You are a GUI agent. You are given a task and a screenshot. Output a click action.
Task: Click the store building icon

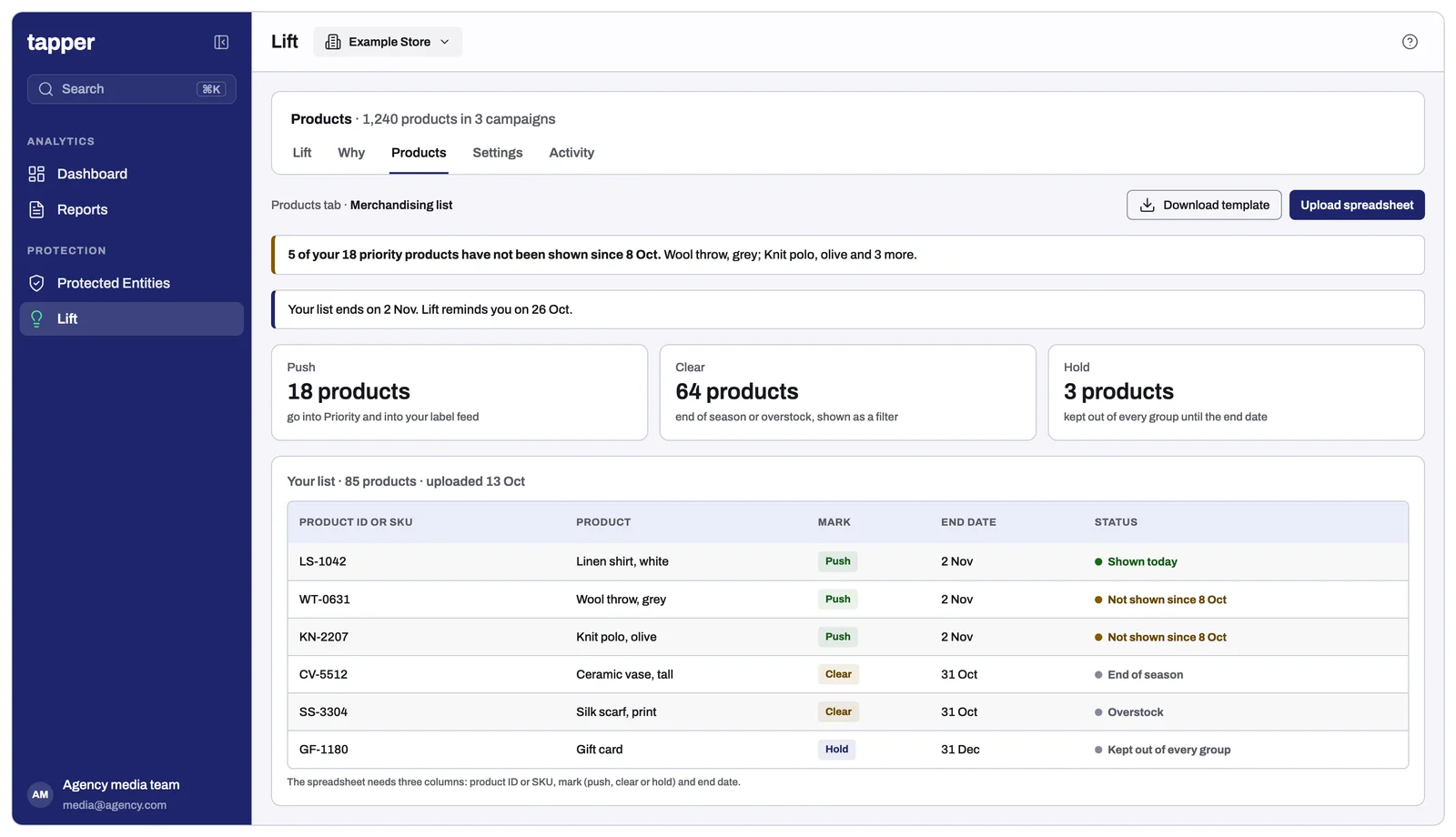pyautogui.click(x=333, y=42)
